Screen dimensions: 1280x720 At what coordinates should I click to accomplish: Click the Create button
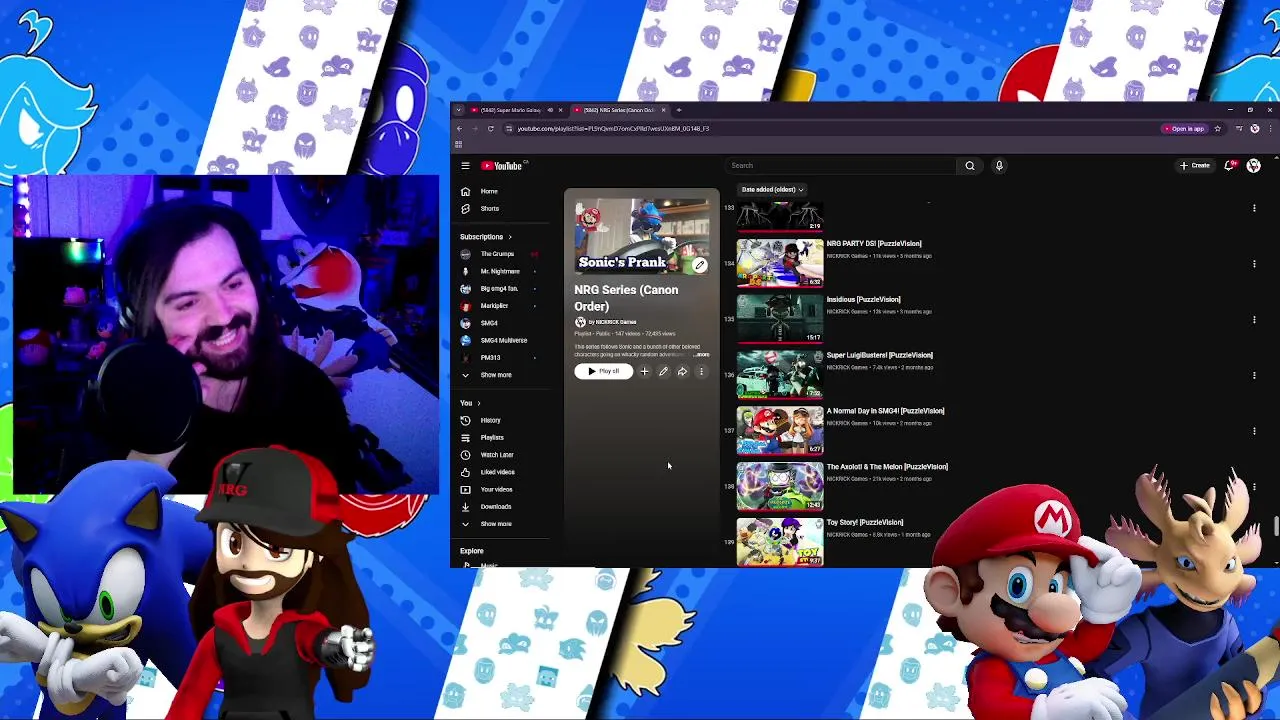coord(1196,166)
